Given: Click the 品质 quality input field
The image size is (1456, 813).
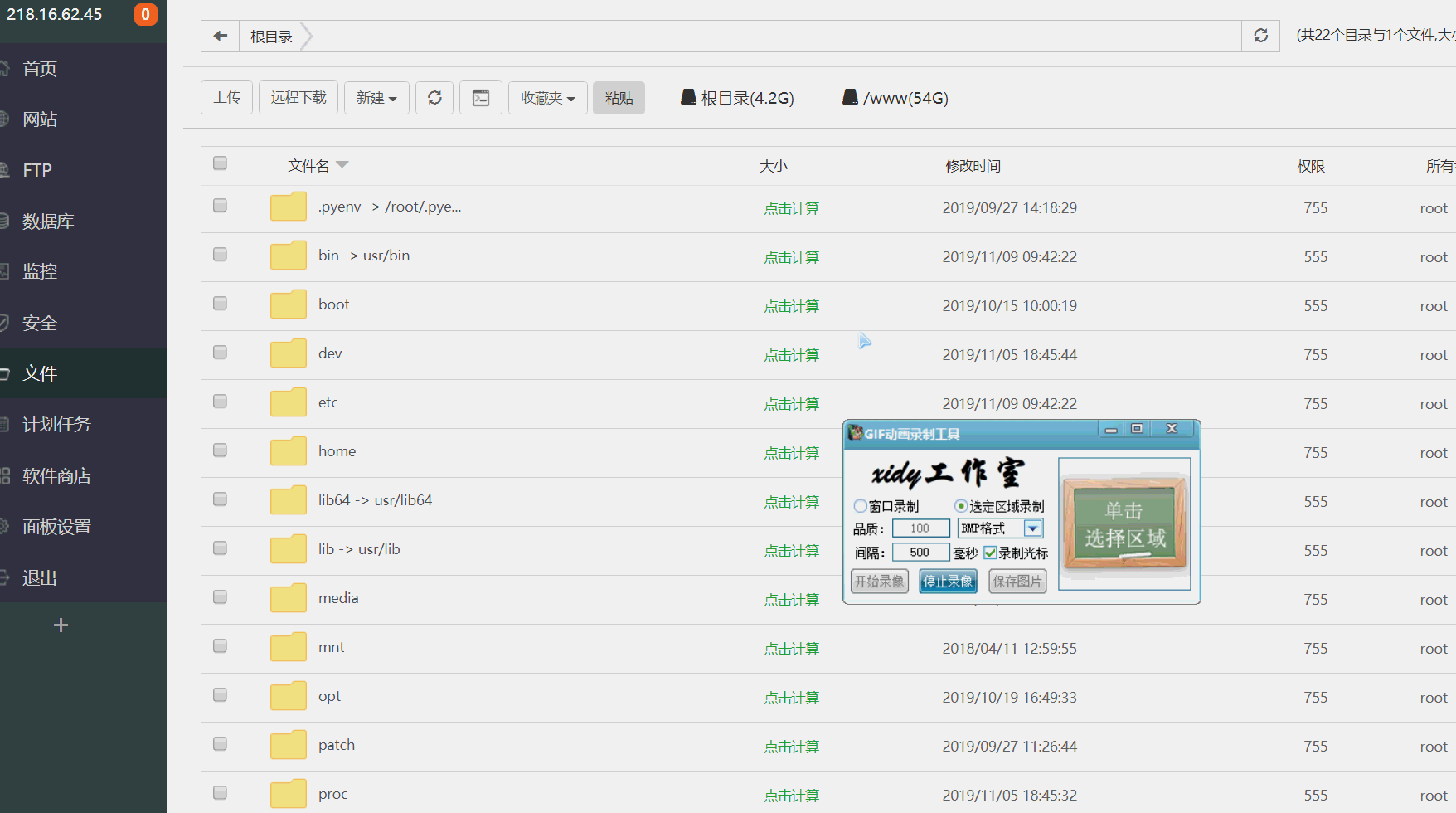Looking at the screenshot, I should coord(920,528).
